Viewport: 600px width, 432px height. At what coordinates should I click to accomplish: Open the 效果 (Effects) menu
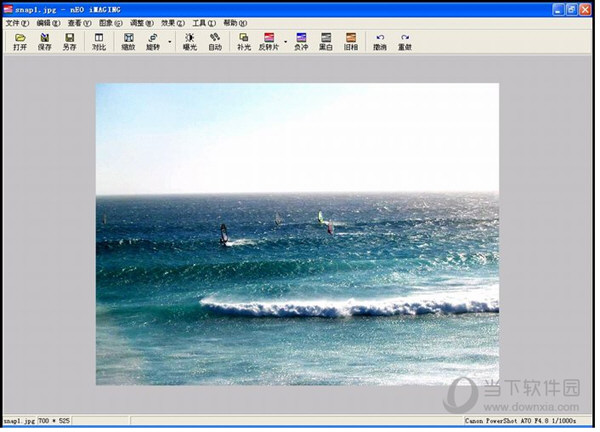(171, 22)
